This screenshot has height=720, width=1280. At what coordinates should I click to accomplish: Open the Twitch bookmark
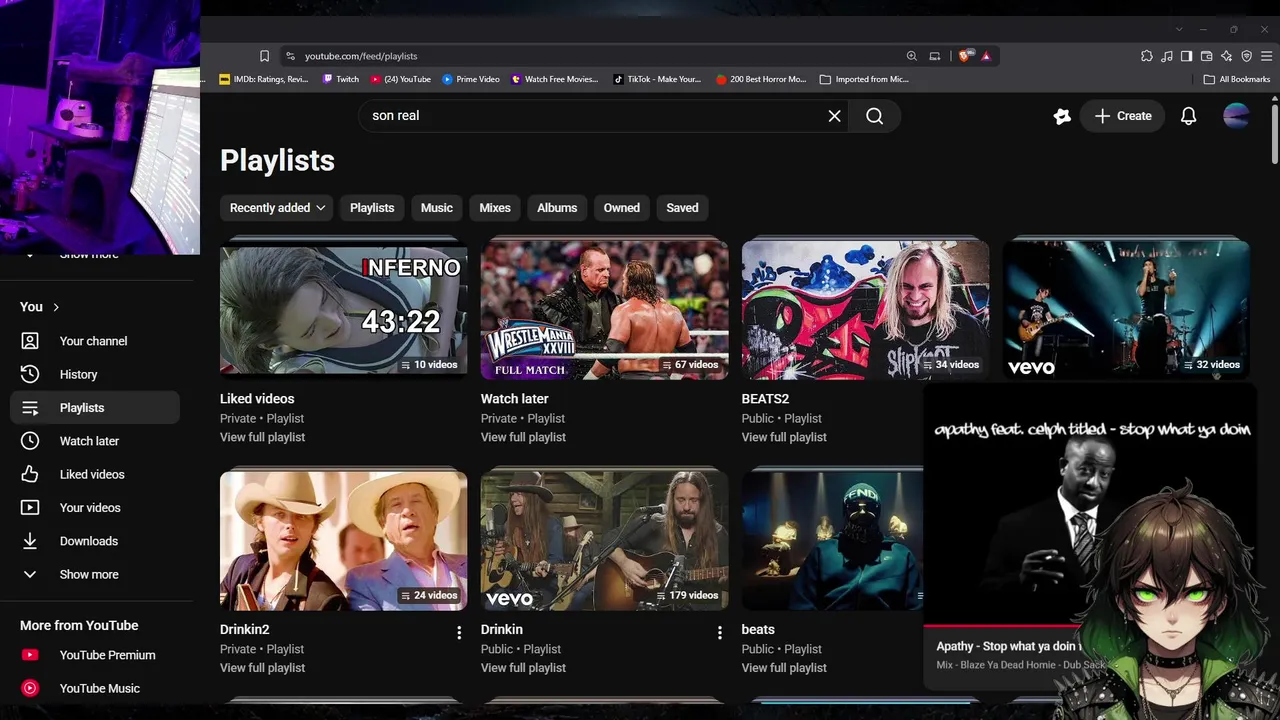341,79
